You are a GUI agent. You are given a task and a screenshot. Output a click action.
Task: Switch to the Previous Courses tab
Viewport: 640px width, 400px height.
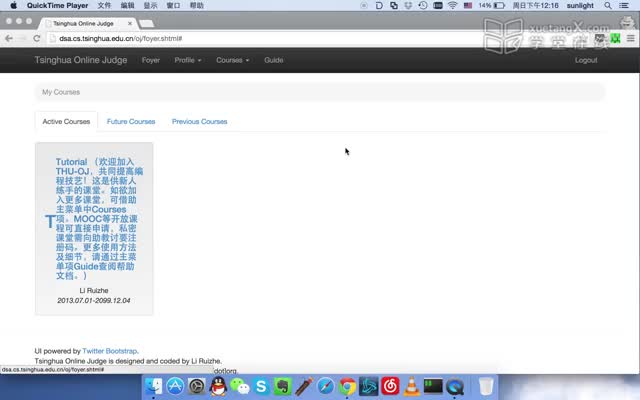coord(199,122)
